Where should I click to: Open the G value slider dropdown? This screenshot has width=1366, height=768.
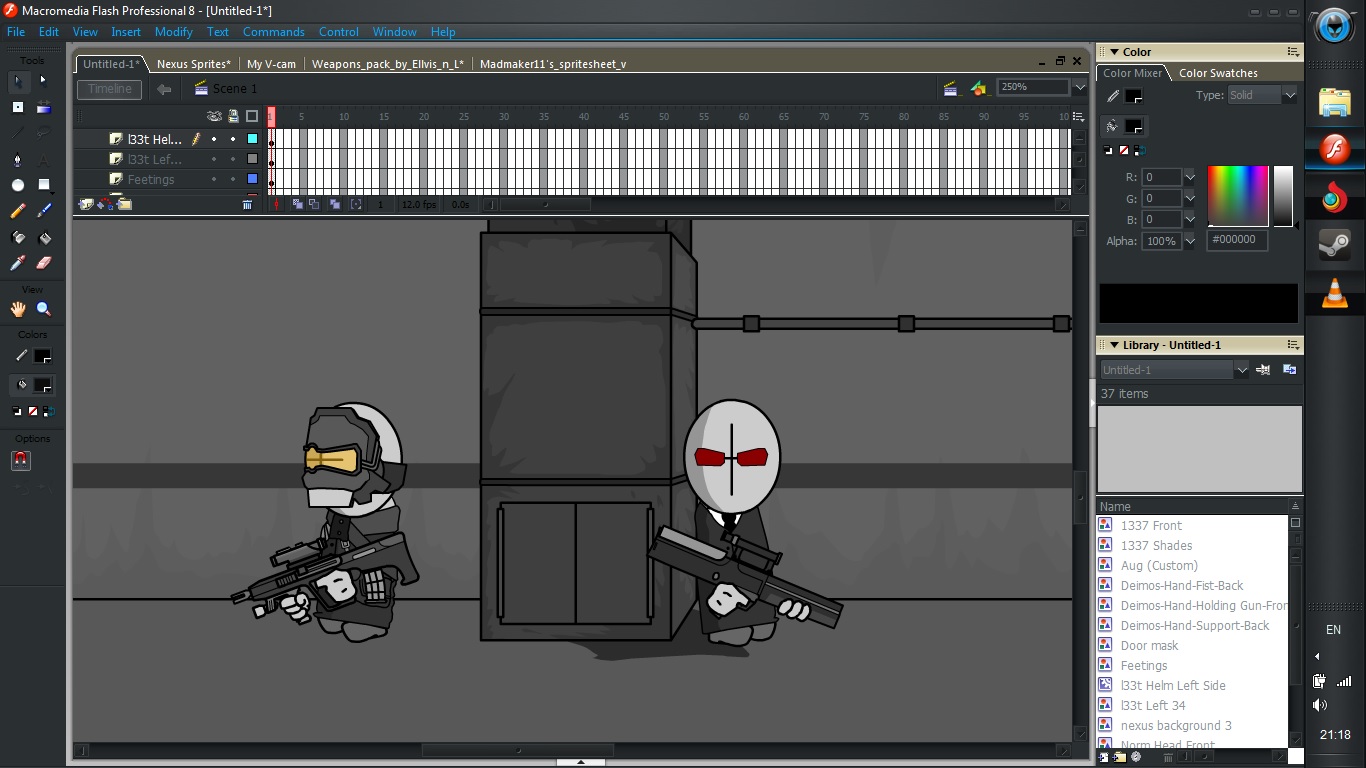[1190, 198]
